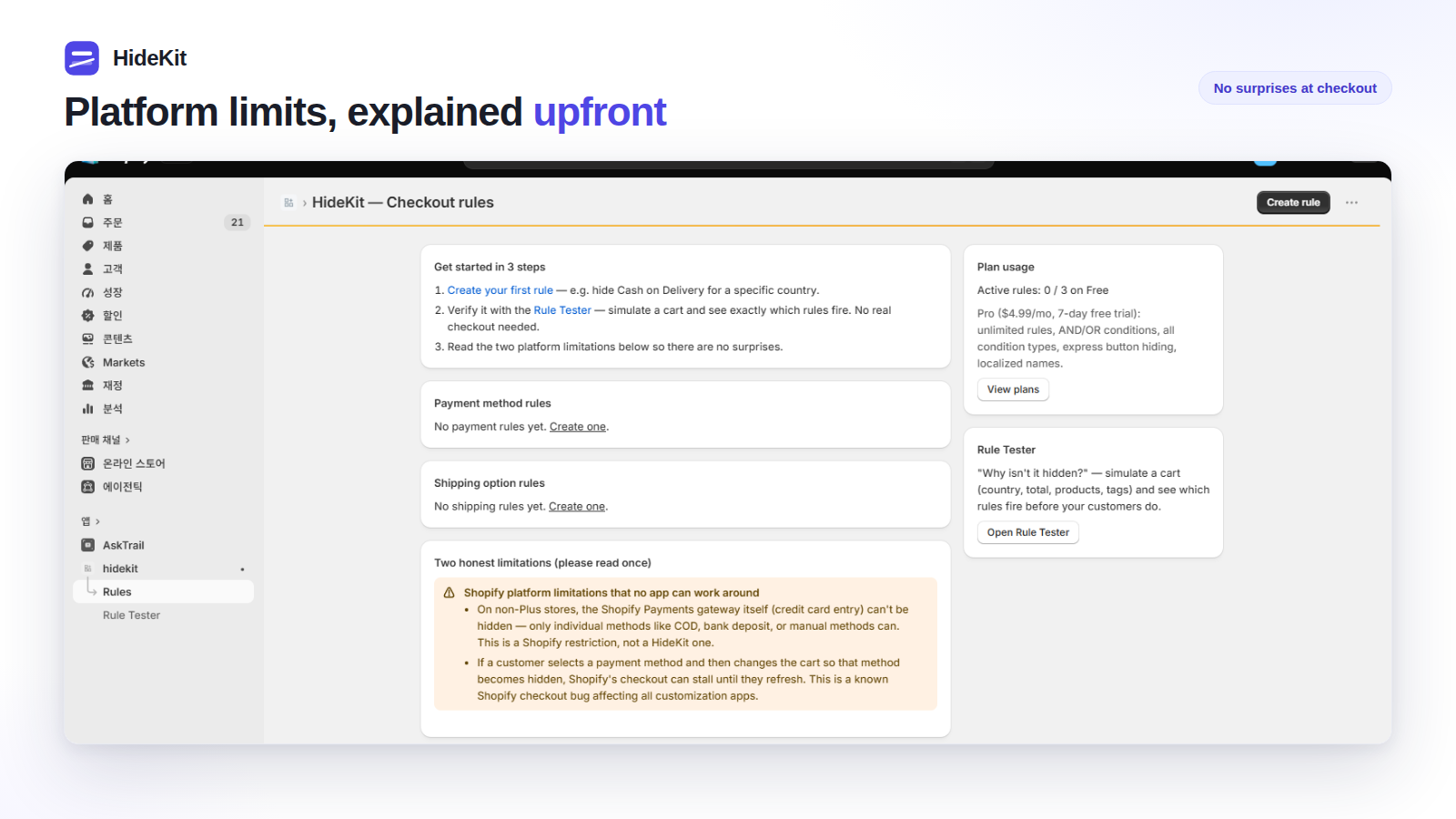Click the hidekit app icon in sidebar
Viewport: 1456px width, 819px height.
[x=88, y=569]
